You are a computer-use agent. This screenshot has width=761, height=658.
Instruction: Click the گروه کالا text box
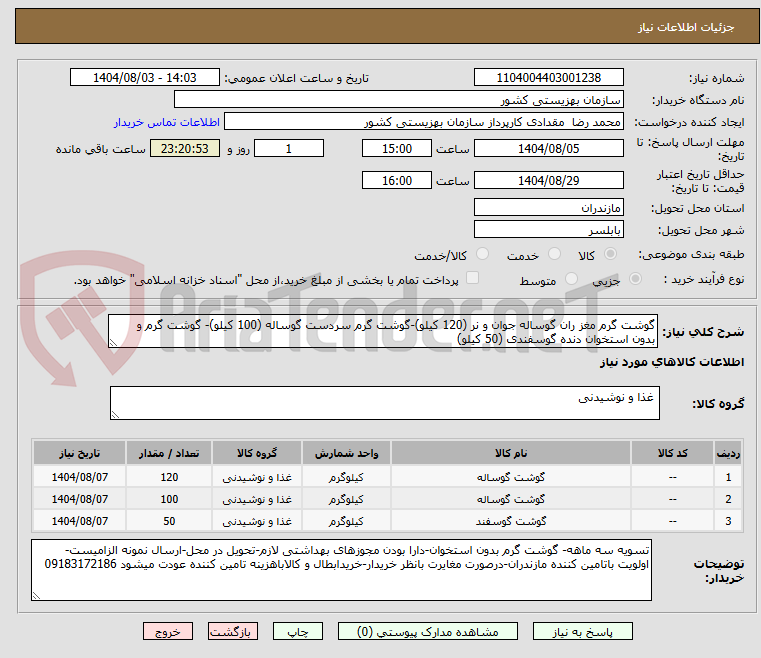(x=383, y=403)
